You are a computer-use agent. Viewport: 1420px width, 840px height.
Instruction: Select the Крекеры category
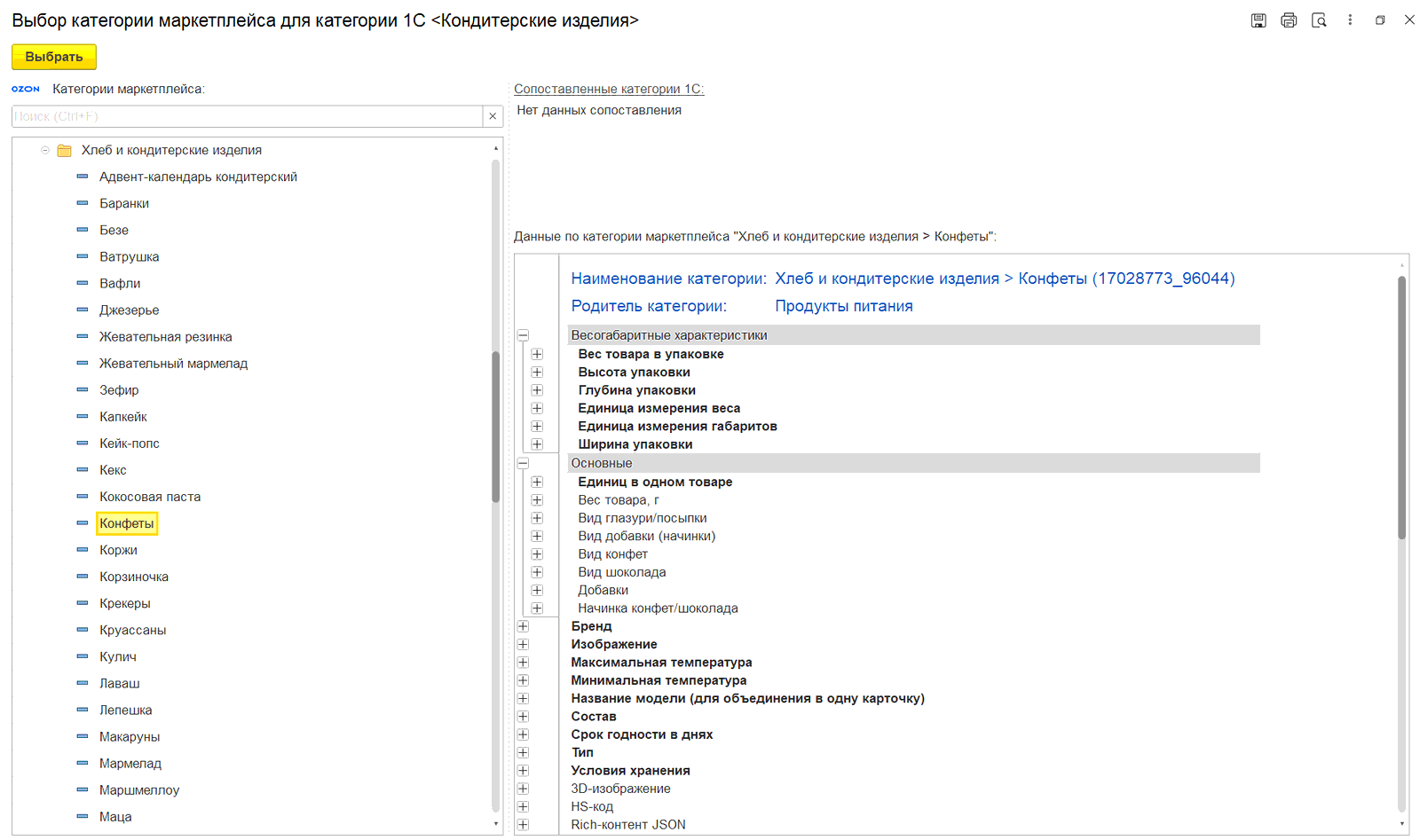click(125, 603)
